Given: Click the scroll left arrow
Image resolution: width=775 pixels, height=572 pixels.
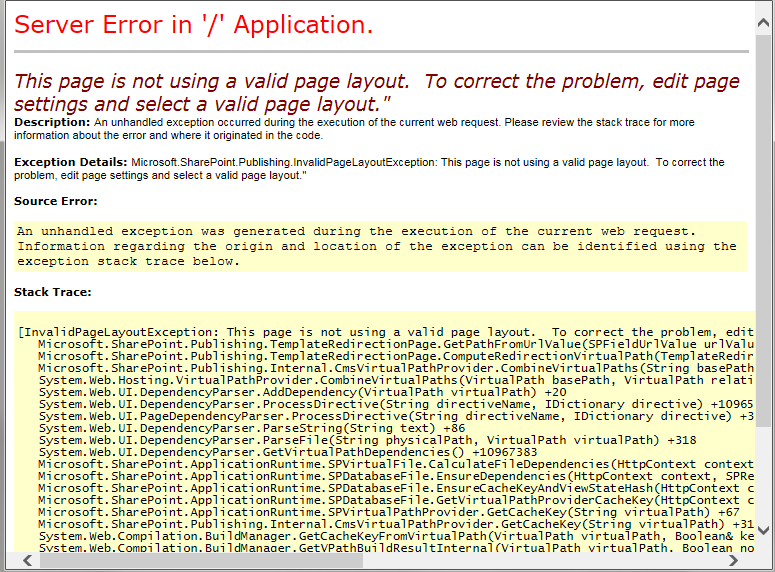Looking at the screenshot, I should click(28, 560).
